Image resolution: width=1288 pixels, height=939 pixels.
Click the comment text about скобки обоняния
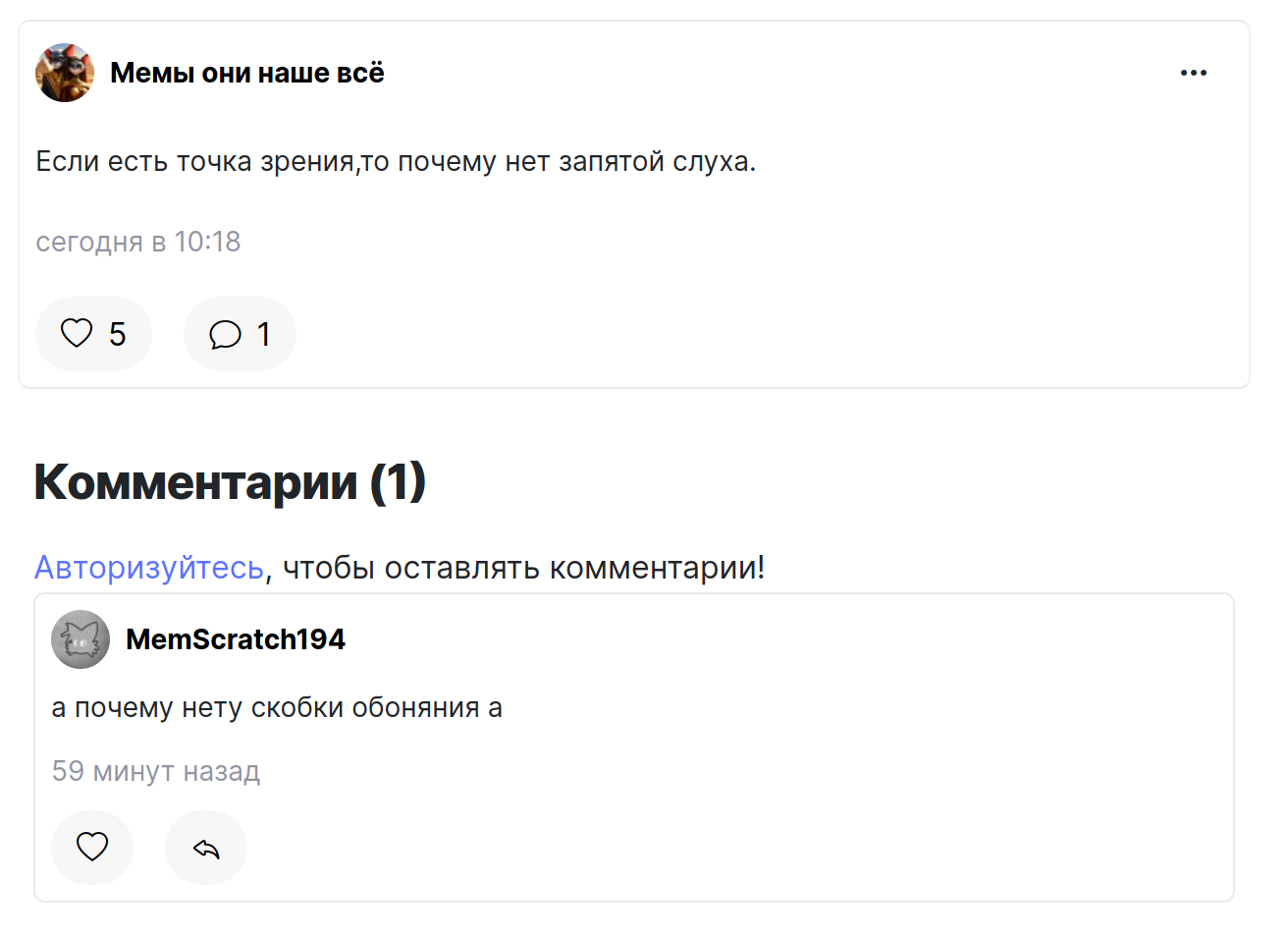pyautogui.click(x=276, y=706)
